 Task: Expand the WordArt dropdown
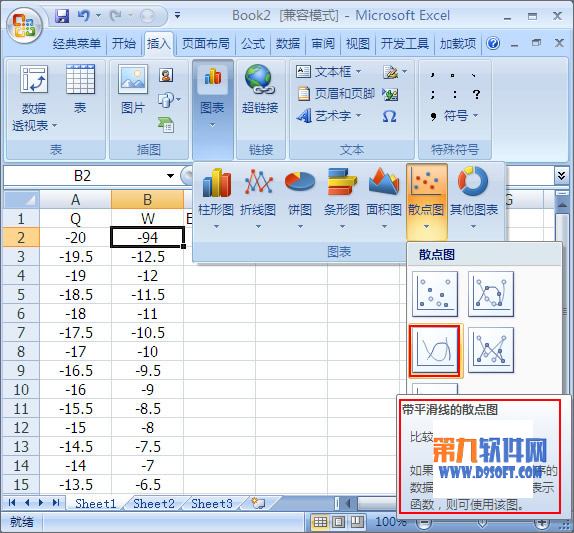[x=358, y=116]
